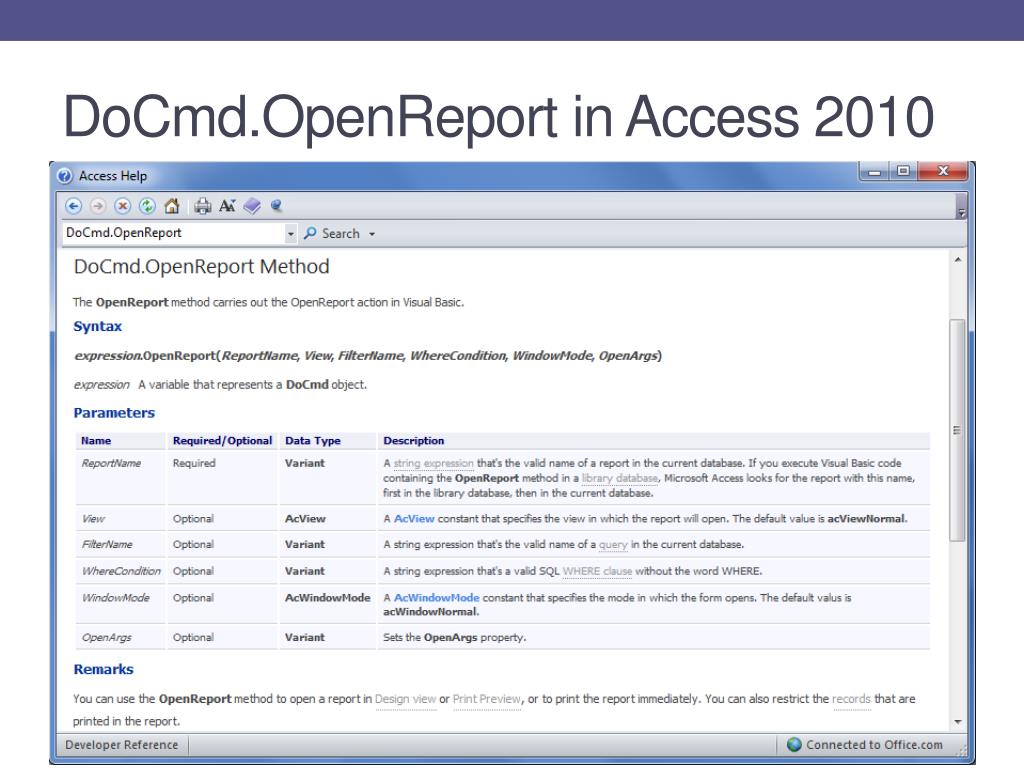Screen dimensions: 1024x768
Task: Follow the AcView constant link
Action: (414, 519)
